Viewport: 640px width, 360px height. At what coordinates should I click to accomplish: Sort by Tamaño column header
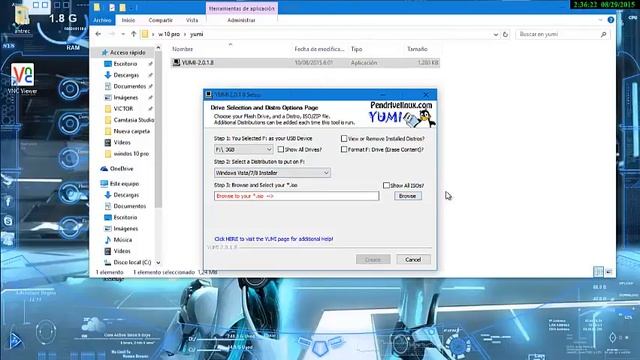point(417,49)
